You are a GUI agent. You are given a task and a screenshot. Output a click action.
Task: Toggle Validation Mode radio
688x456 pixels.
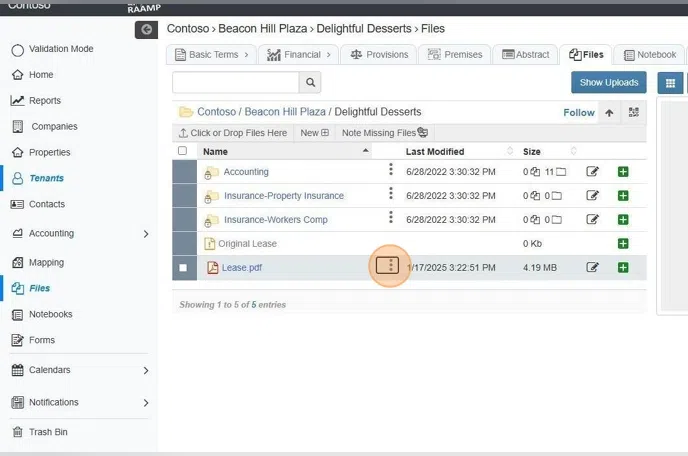point(17,49)
